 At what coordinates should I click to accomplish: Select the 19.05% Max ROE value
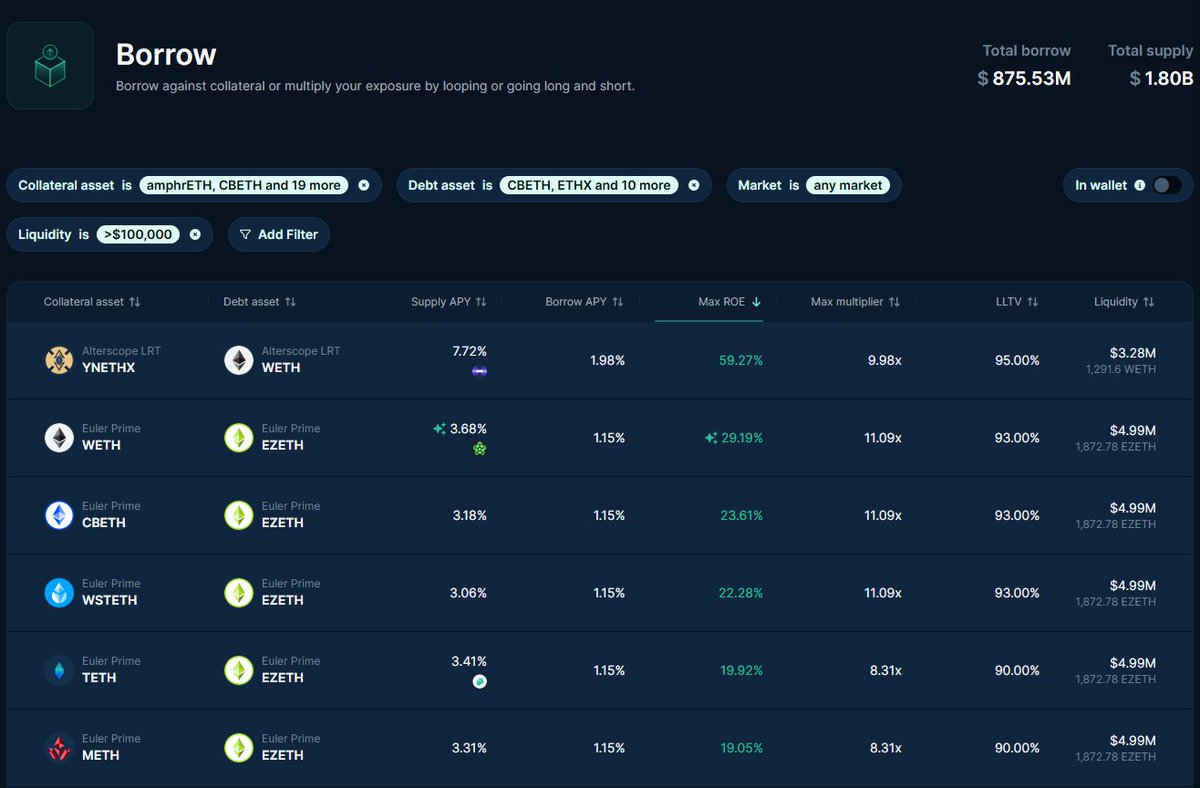pyautogui.click(x=741, y=748)
